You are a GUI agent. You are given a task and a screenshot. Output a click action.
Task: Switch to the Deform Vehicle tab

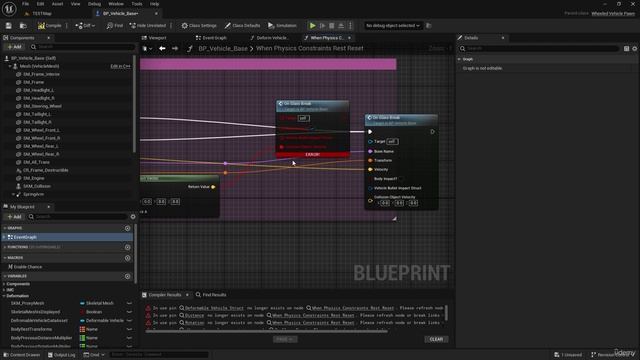(269, 38)
